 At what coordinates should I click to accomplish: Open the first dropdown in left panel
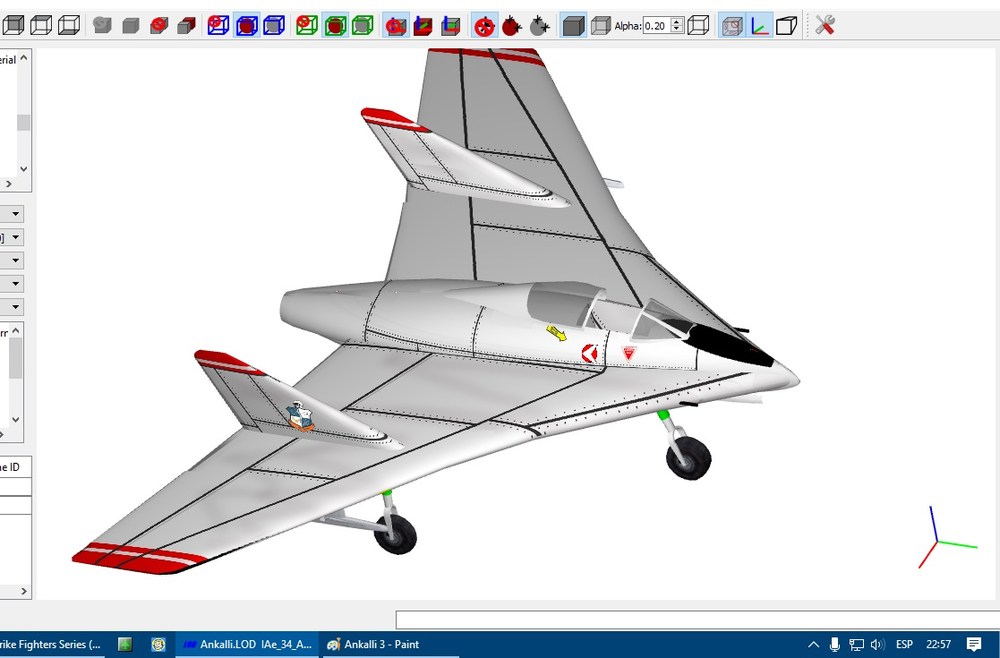coord(15,214)
